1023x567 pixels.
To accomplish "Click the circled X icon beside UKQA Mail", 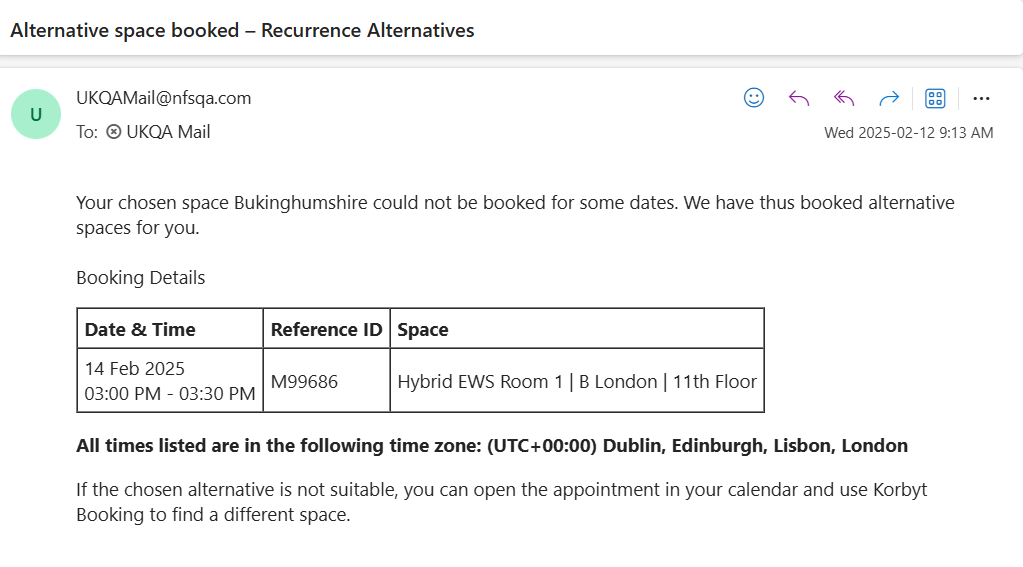I will click(x=114, y=132).
